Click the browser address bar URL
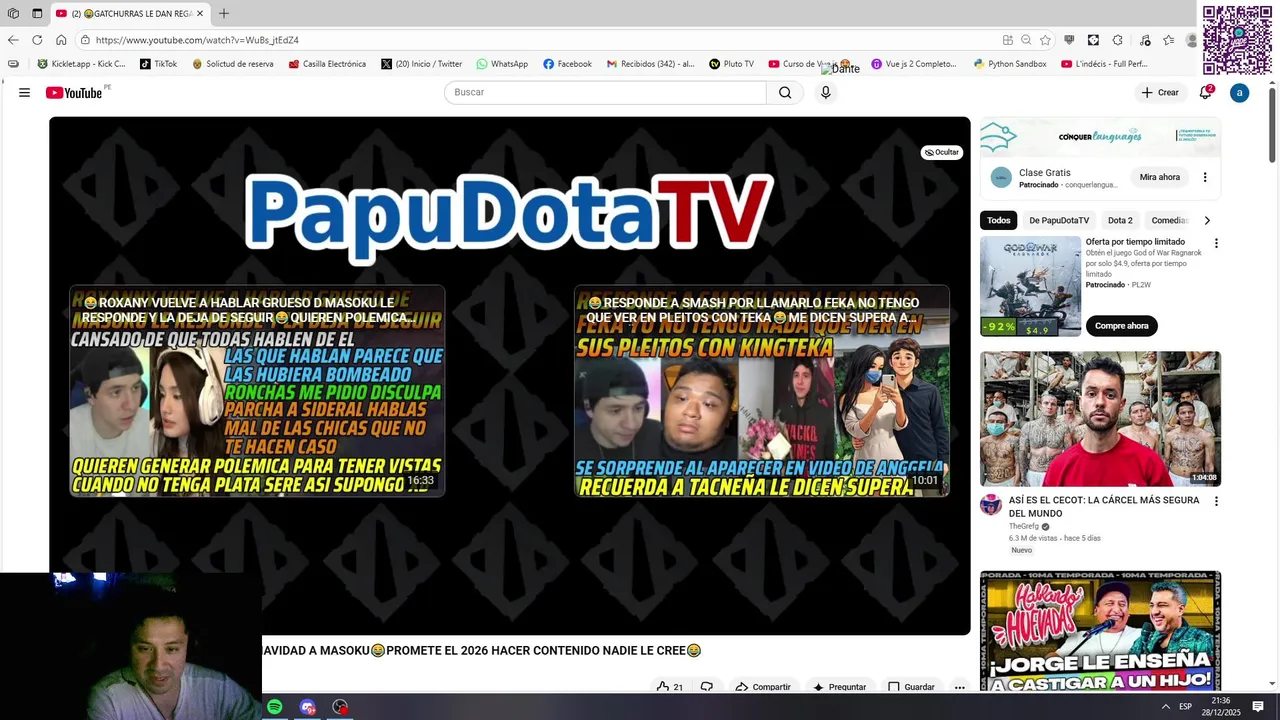The width and height of the screenshot is (1280, 720). 197,40
